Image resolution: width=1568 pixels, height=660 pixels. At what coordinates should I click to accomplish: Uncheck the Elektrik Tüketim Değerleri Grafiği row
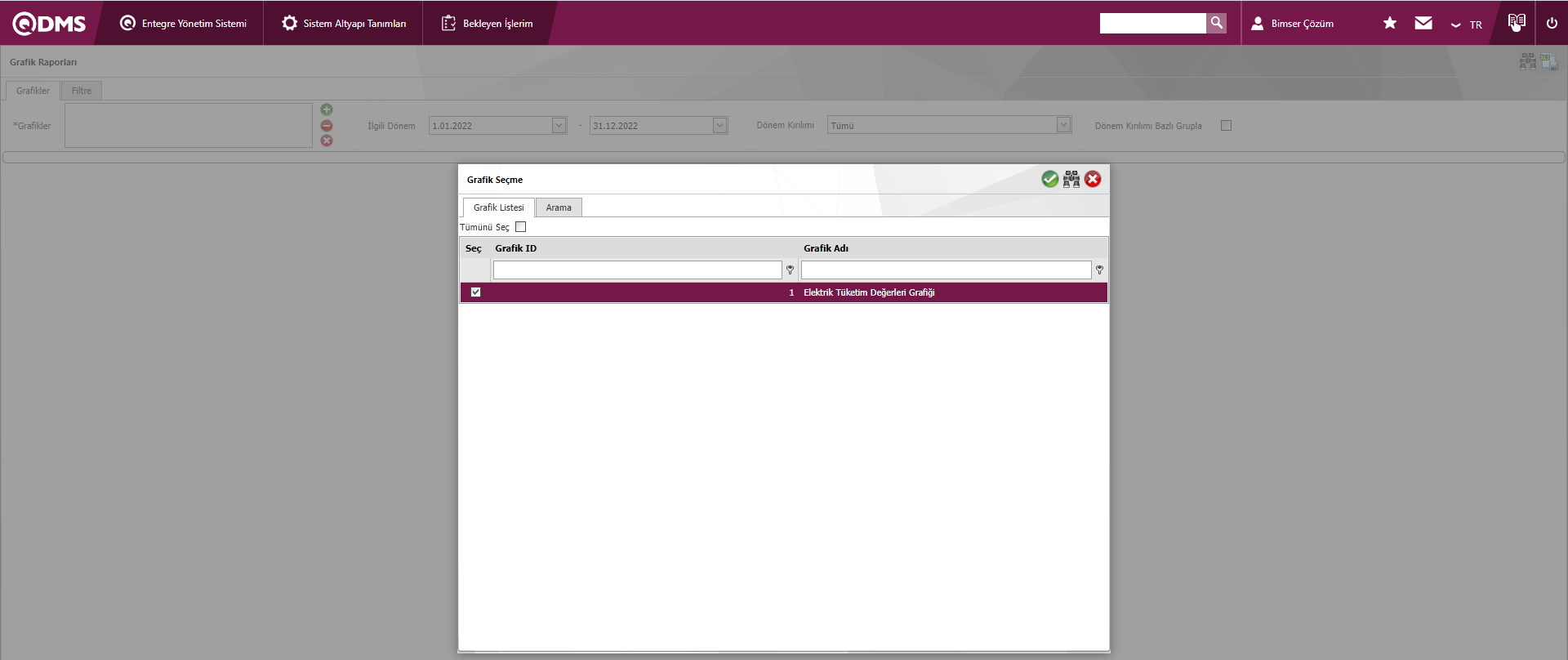point(475,292)
